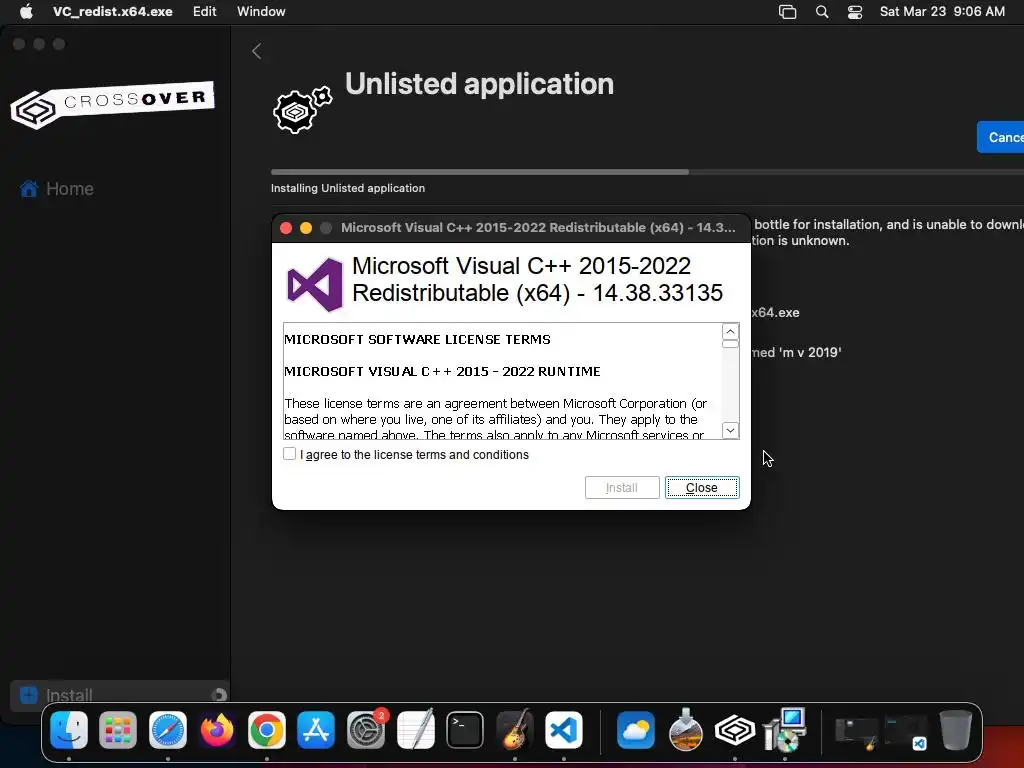Viewport: 1024px width, 768px height.
Task: Click the installation progress bar
Action: coord(647,172)
